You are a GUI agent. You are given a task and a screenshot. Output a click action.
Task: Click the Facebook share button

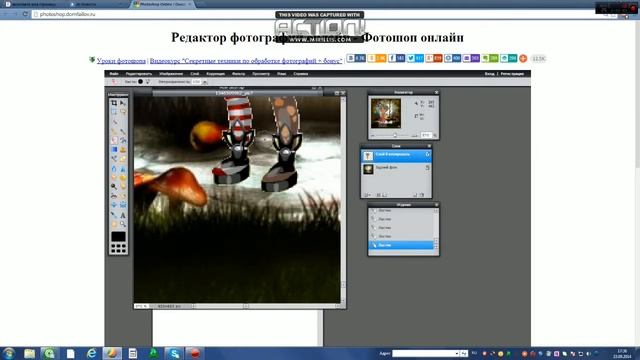pos(396,58)
